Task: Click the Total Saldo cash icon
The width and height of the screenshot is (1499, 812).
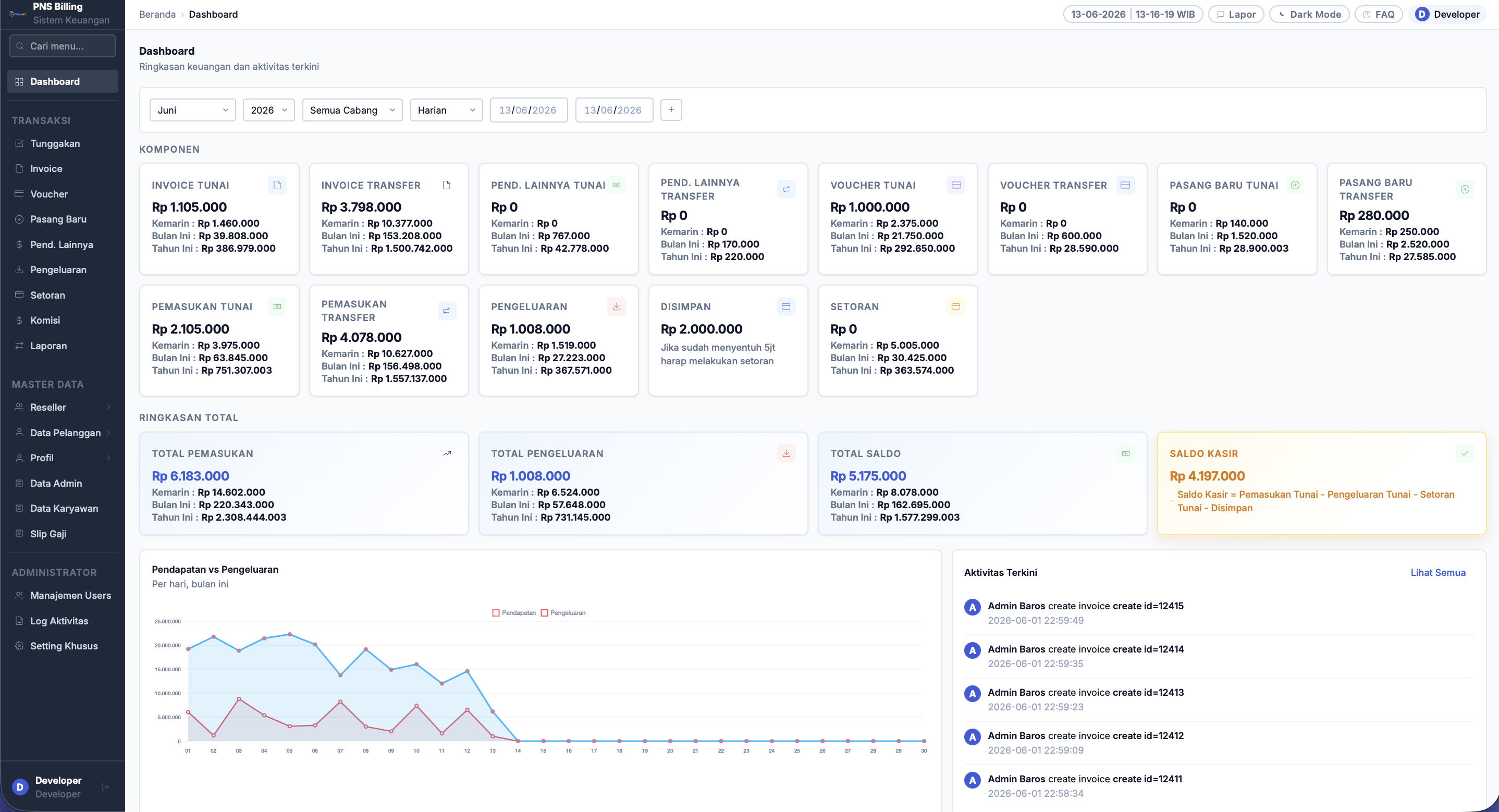Action: tap(1125, 453)
